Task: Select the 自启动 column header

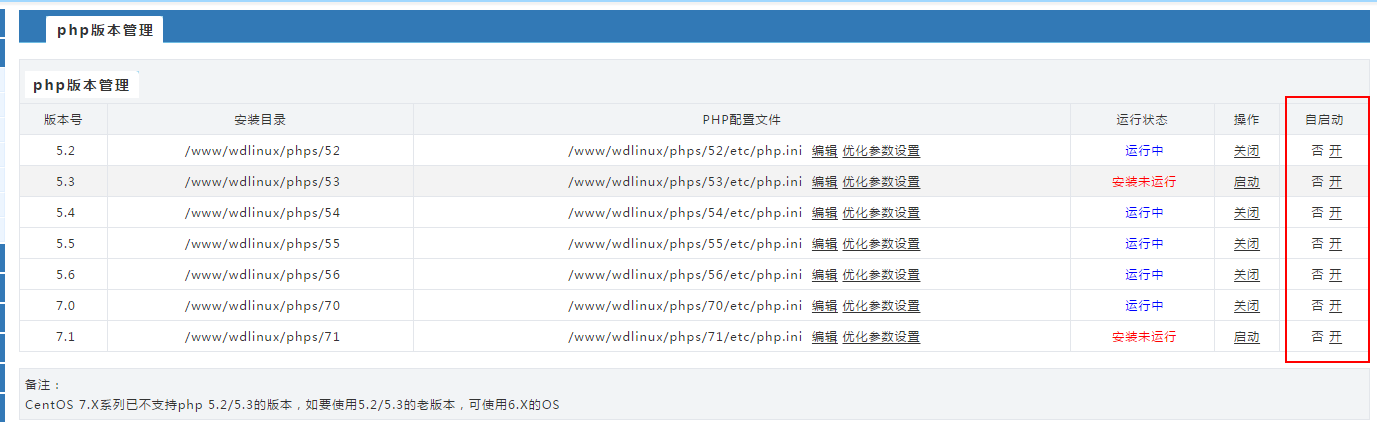Action: tap(1324, 120)
